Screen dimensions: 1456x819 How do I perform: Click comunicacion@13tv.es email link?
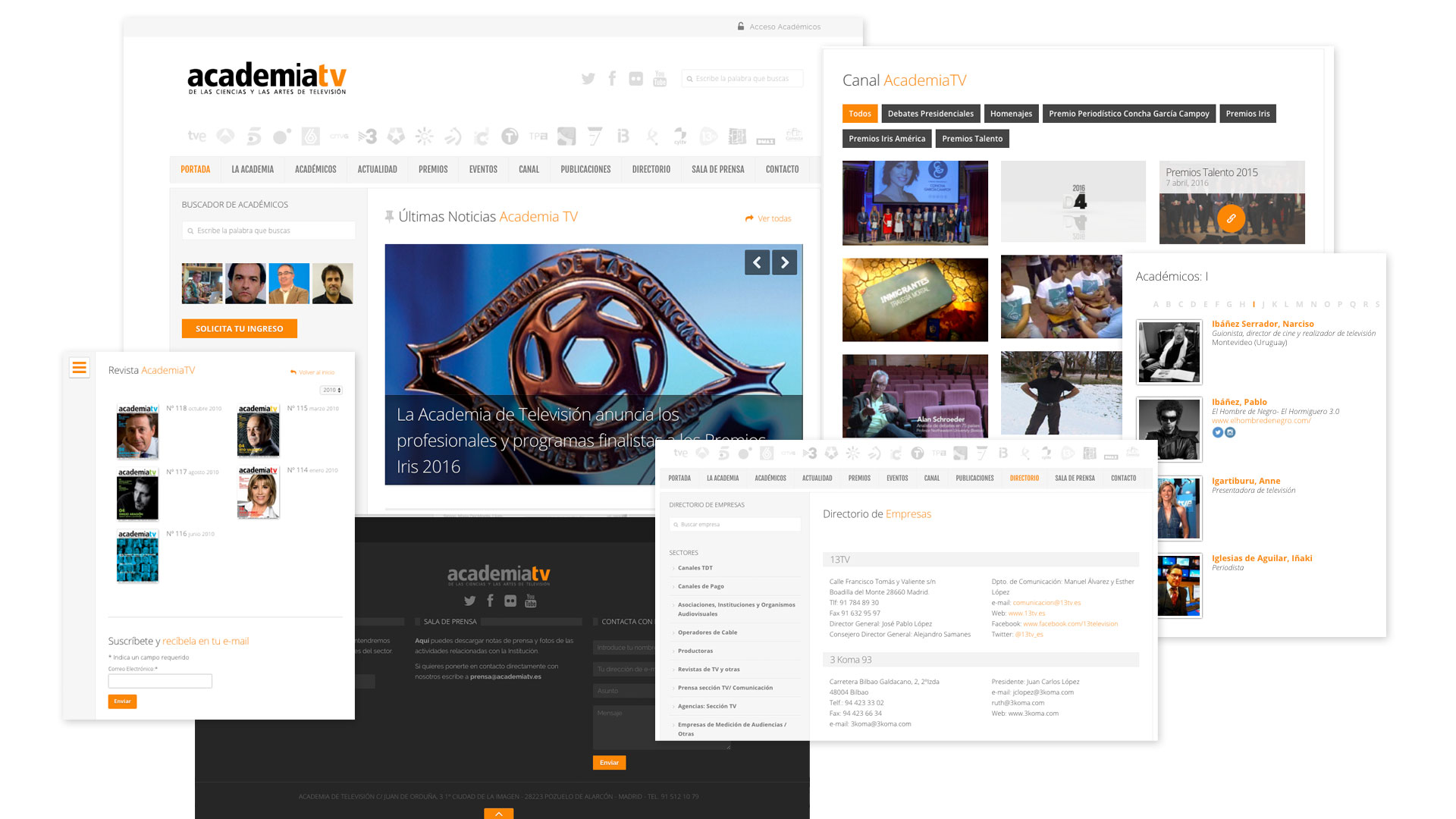point(1046,603)
